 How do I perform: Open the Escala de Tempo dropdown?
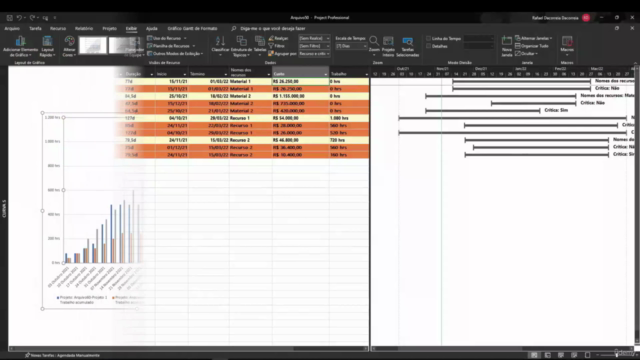pyautogui.click(x=351, y=46)
